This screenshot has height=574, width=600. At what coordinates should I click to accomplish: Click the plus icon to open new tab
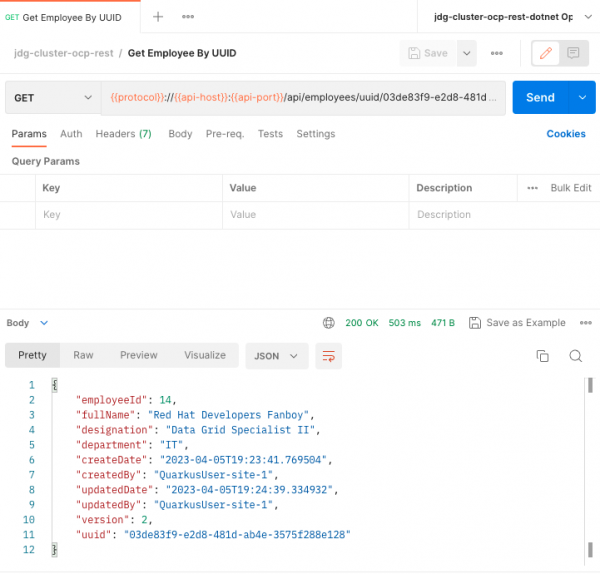click(x=158, y=17)
